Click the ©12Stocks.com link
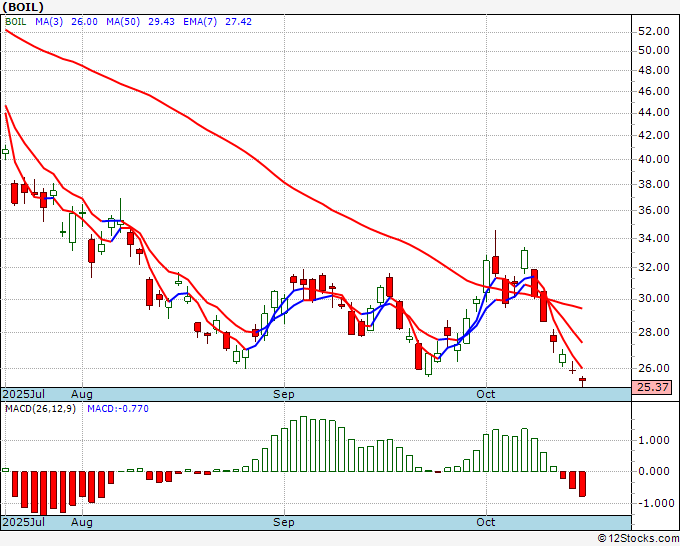680x546 pixels. pyautogui.click(x=638, y=539)
